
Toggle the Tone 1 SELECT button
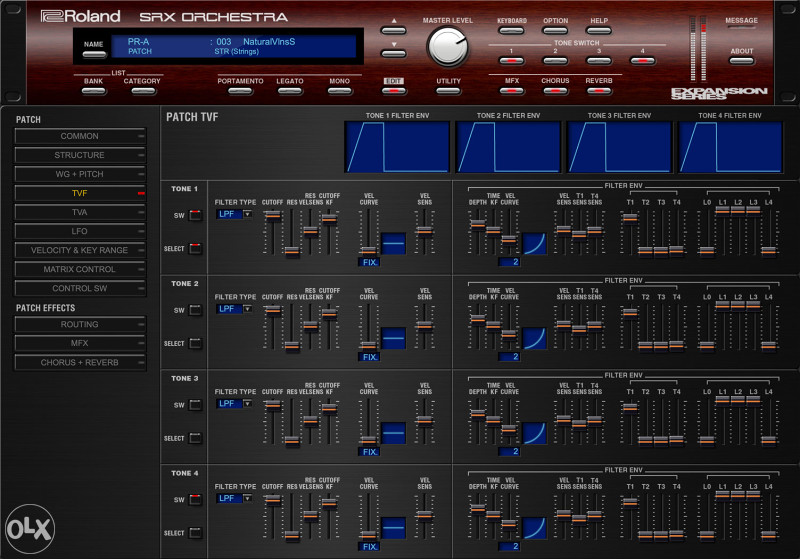(x=195, y=248)
